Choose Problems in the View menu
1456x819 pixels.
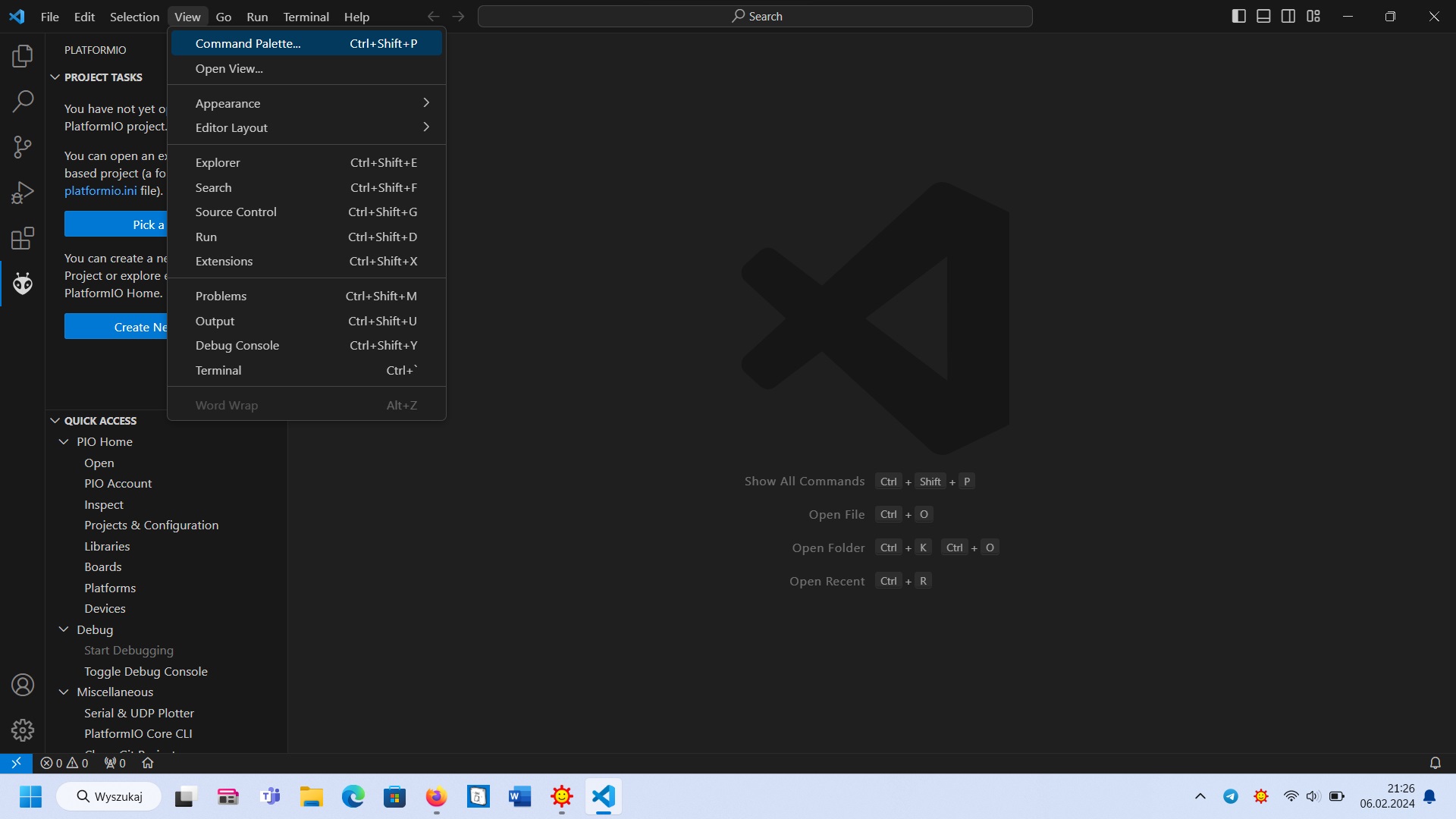306,296
